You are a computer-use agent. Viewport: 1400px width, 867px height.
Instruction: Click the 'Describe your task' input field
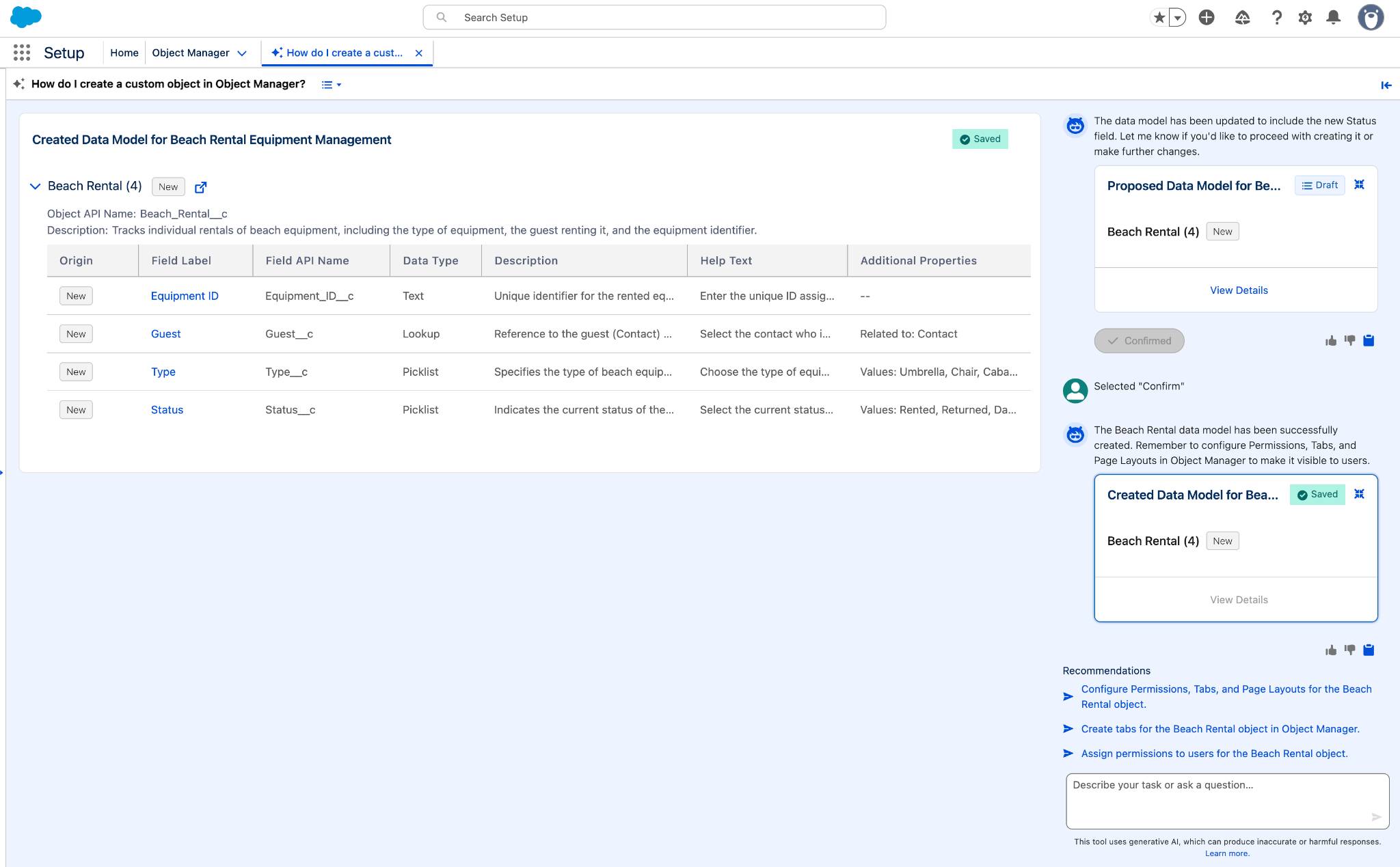click(1227, 799)
